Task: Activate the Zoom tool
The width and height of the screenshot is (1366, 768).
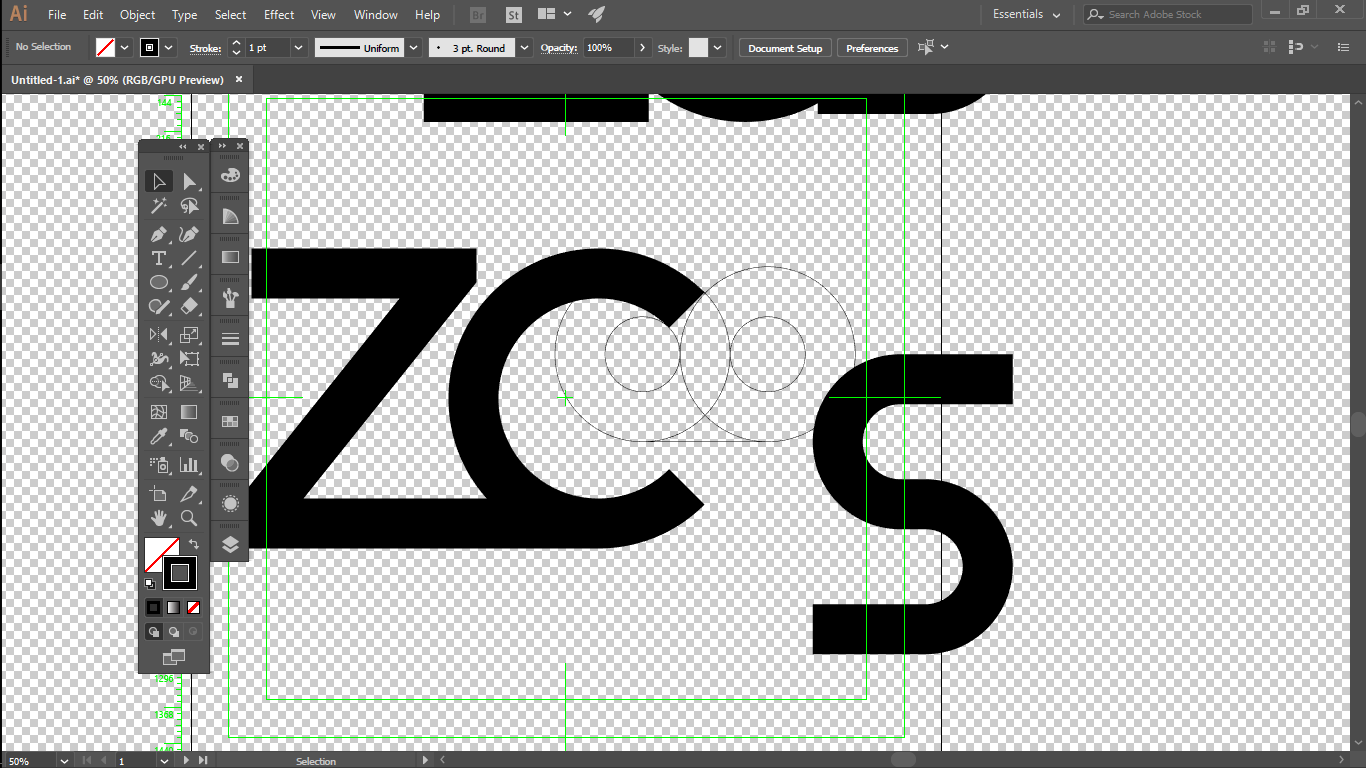Action: click(189, 518)
